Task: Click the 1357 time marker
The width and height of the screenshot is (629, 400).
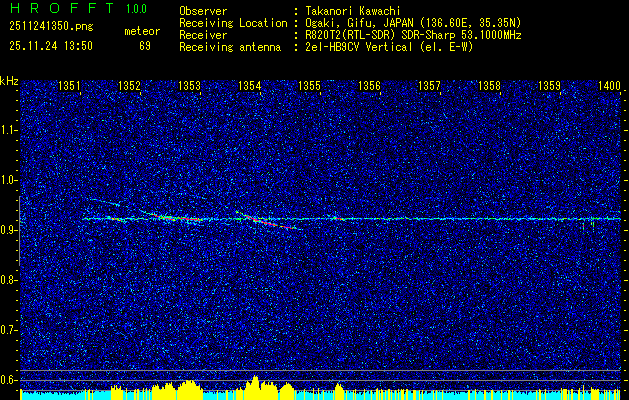Action: (429, 86)
